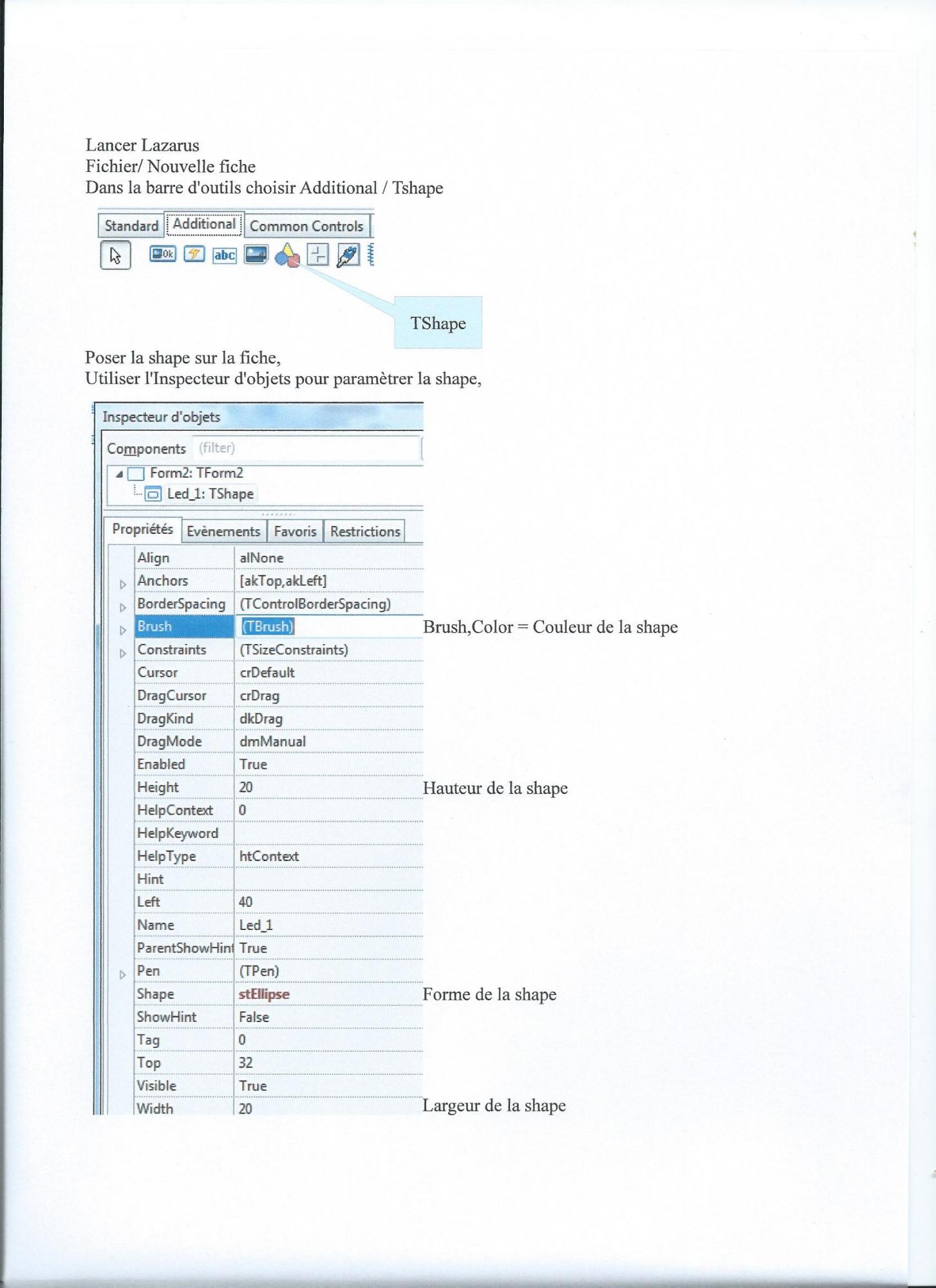Select the Width property name

pyautogui.click(x=154, y=1109)
